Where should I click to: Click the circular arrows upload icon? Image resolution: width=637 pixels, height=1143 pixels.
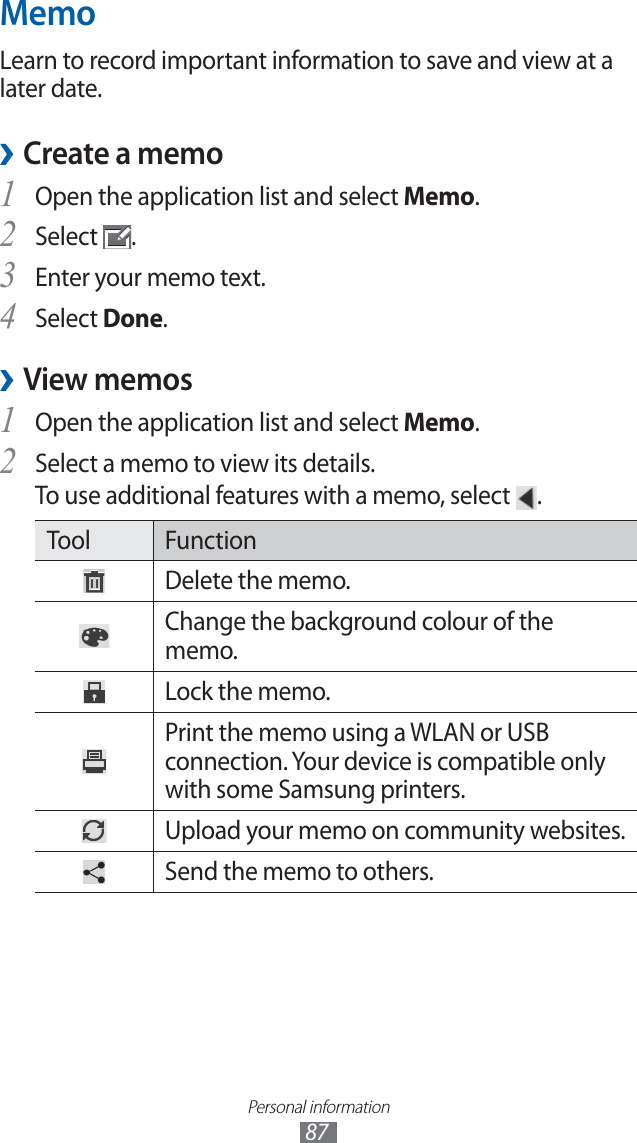(x=94, y=831)
